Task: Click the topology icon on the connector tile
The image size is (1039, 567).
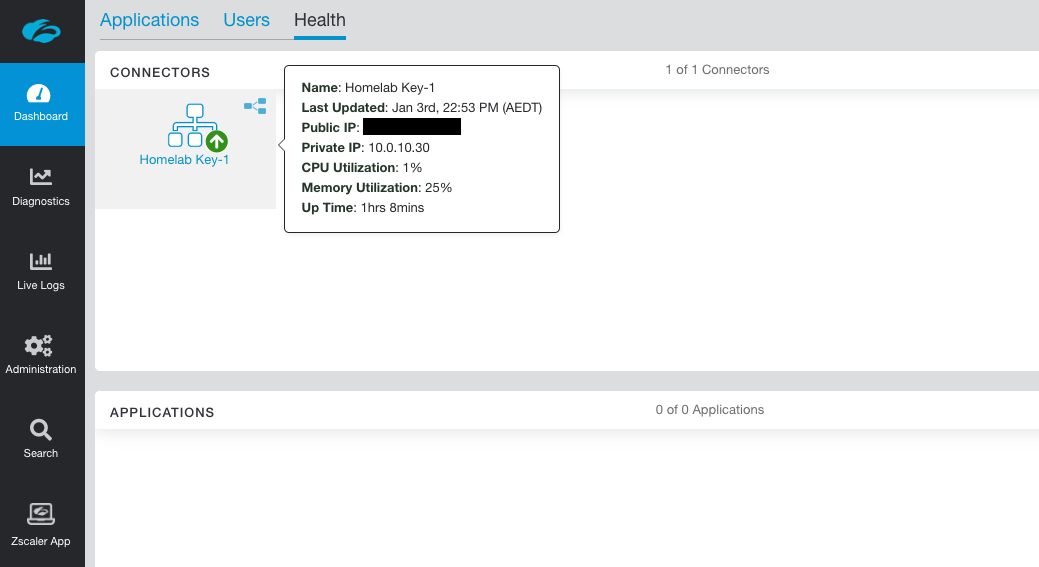Action: coord(255,106)
